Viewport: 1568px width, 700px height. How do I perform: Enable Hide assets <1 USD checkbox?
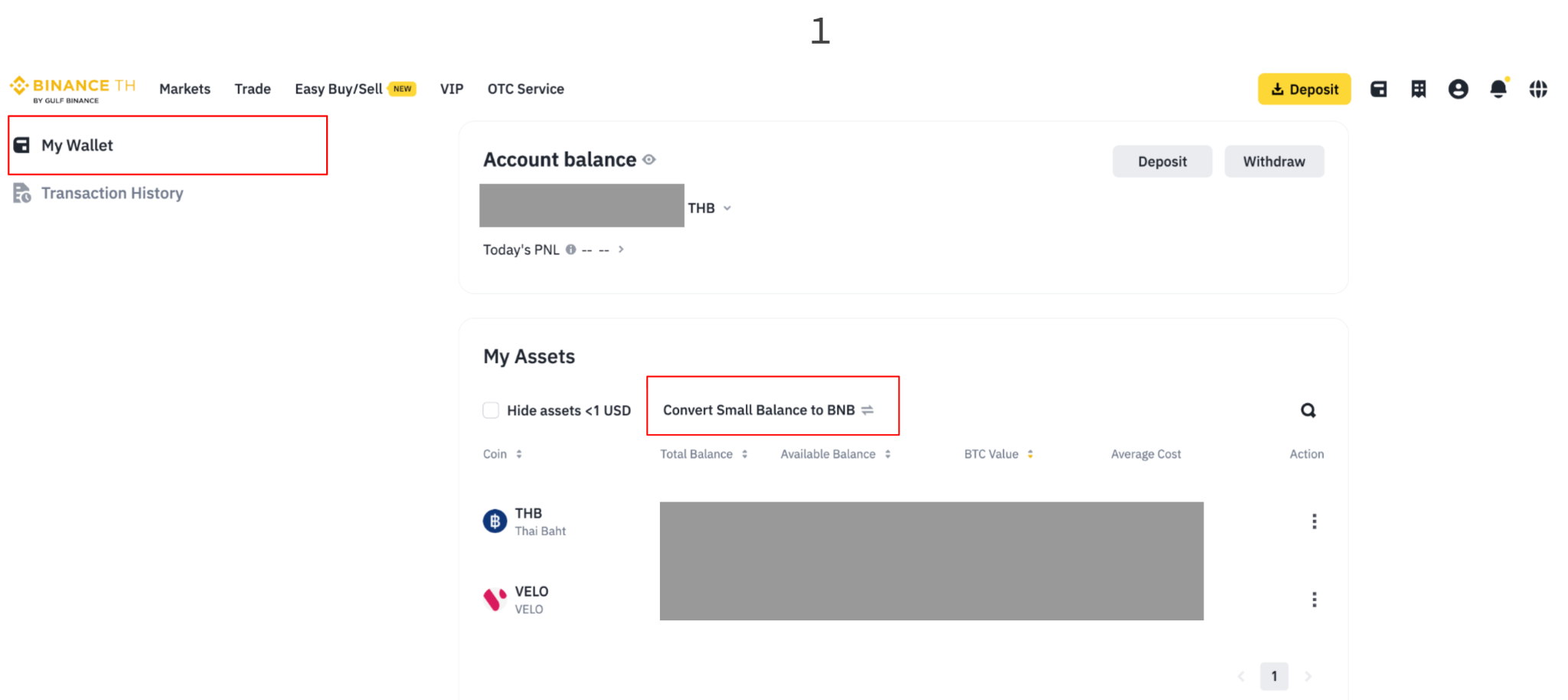[x=491, y=411]
